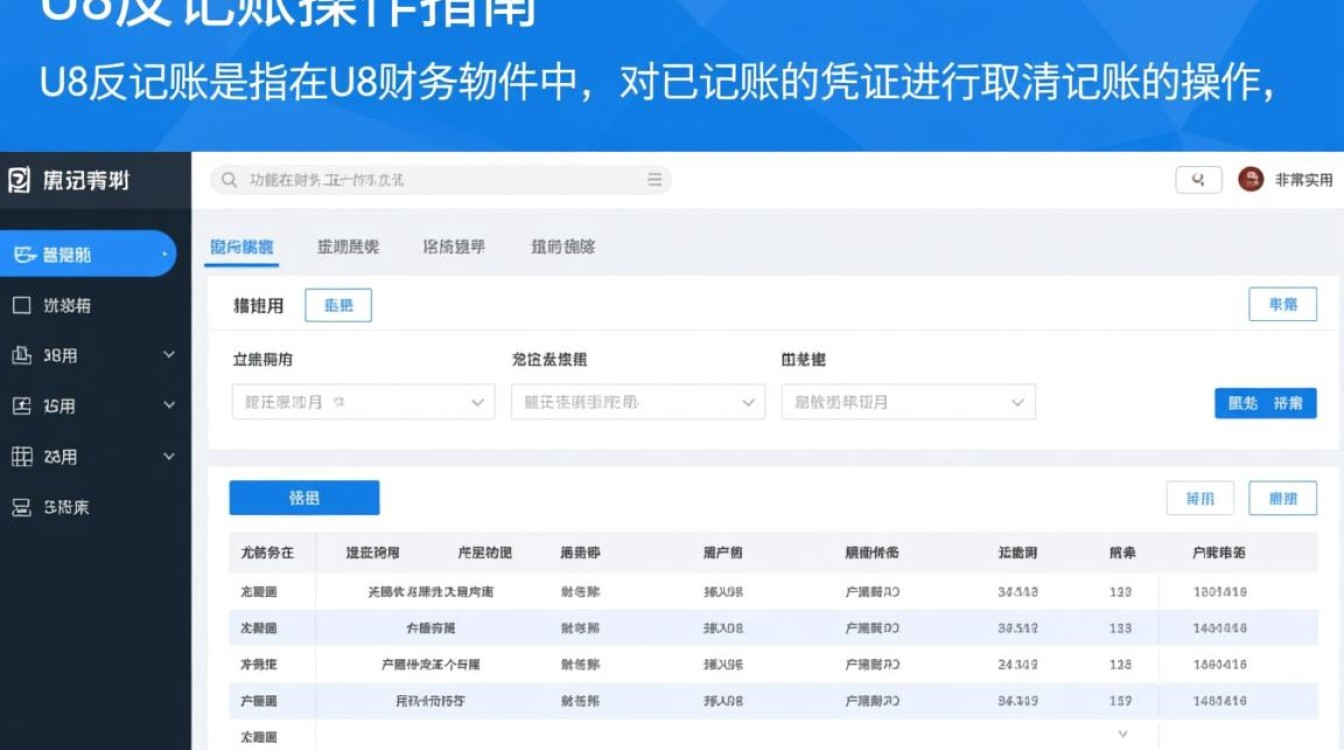Open the third filter dropdown in the form
Screen dimensions: 1344x750
pyautogui.click(x=908, y=402)
